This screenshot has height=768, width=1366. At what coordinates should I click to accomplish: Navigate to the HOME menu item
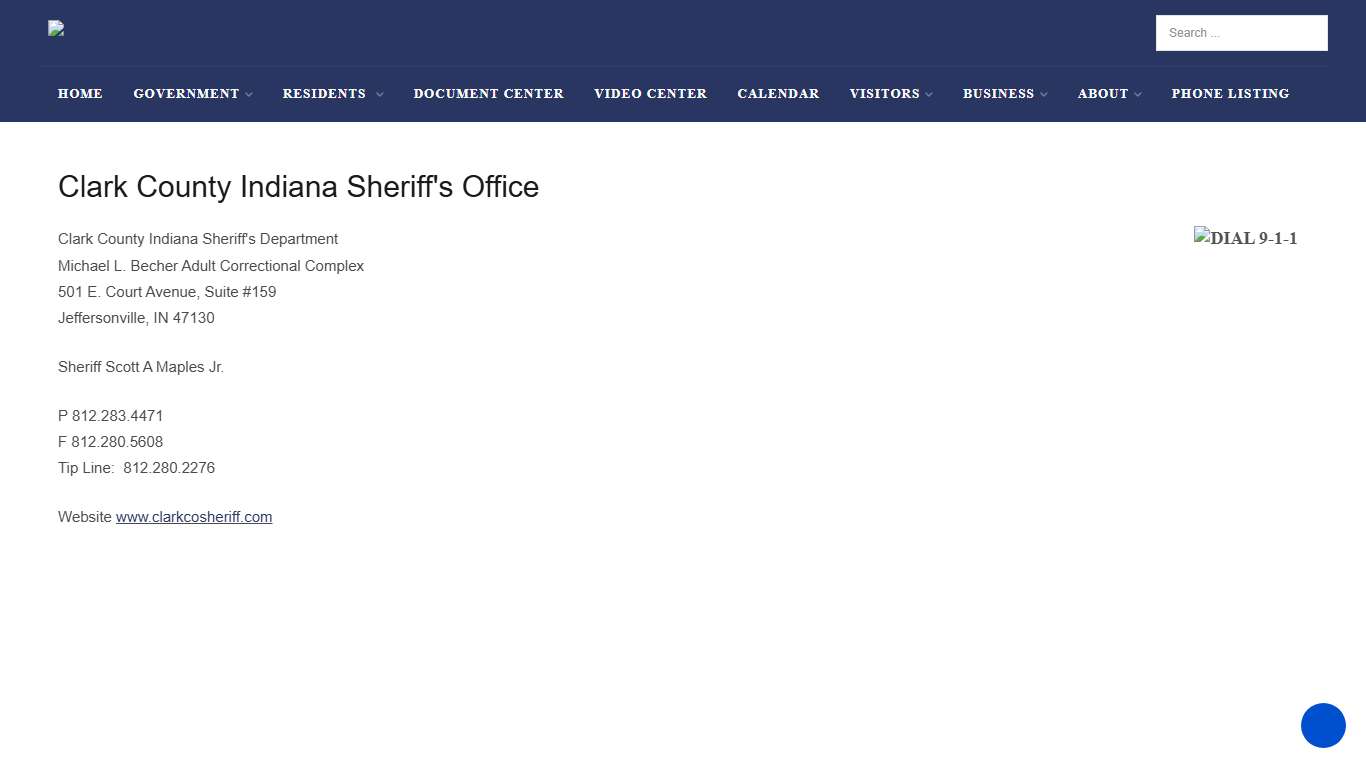point(80,93)
